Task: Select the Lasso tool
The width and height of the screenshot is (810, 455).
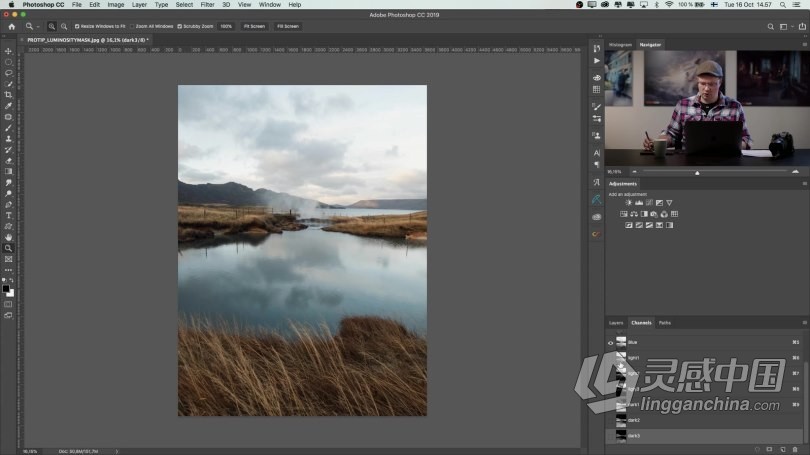Action: coord(8,73)
